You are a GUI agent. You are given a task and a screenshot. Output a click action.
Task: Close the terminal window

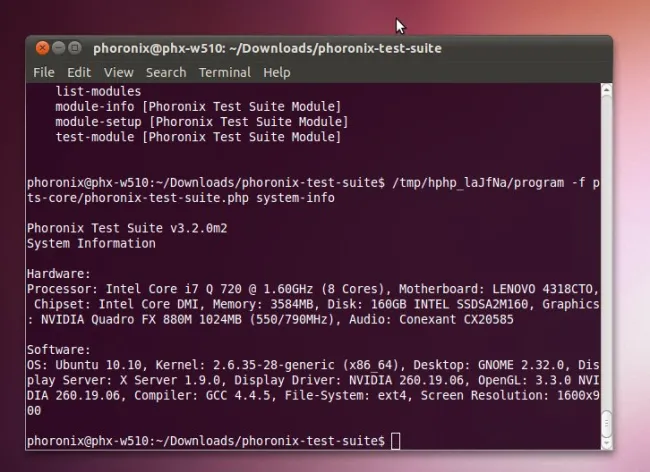coord(42,48)
